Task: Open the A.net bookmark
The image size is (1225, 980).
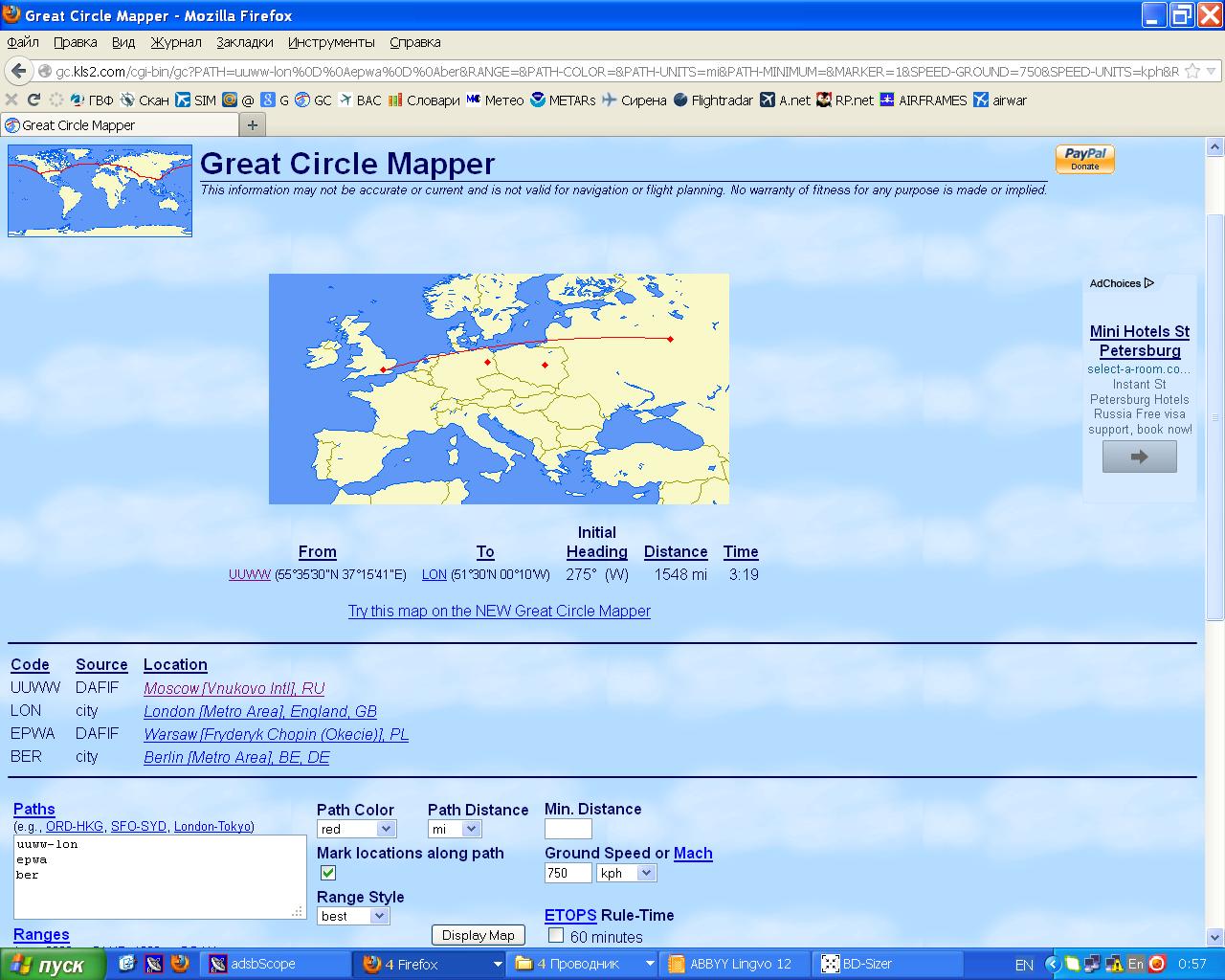Action: point(785,100)
